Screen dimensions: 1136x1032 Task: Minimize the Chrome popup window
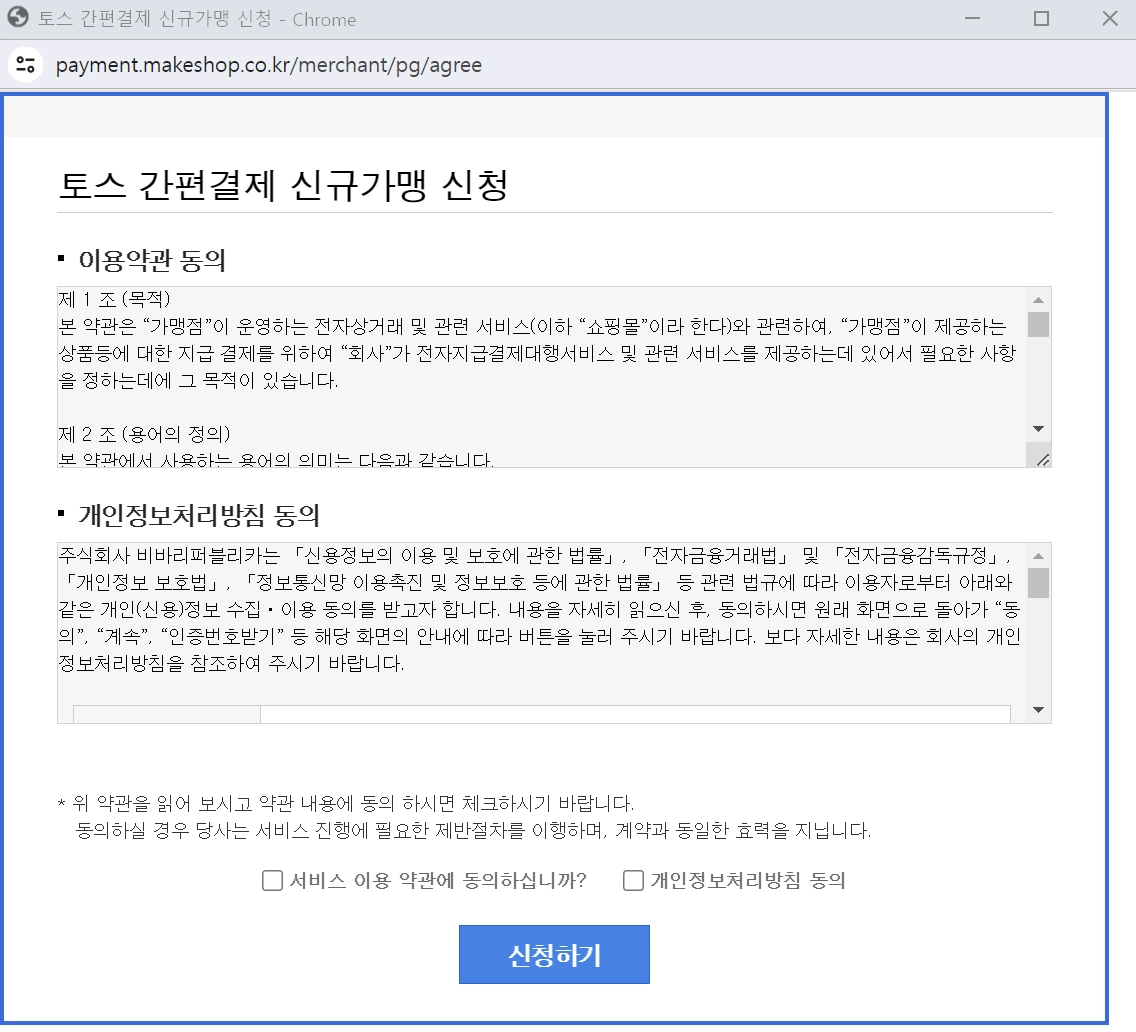[x=972, y=19]
